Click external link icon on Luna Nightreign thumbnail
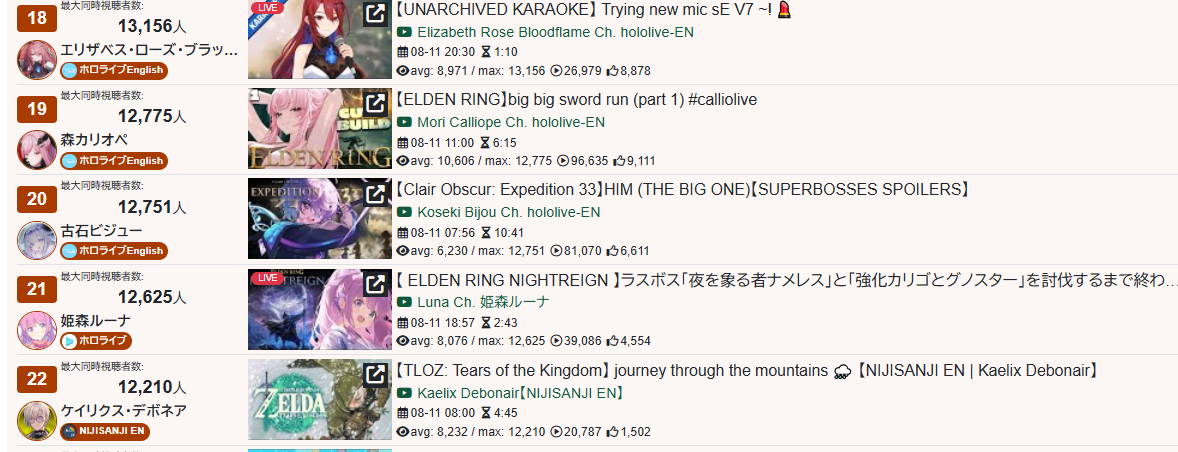Image resolution: width=1178 pixels, height=452 pixels. tap(376, 284)
